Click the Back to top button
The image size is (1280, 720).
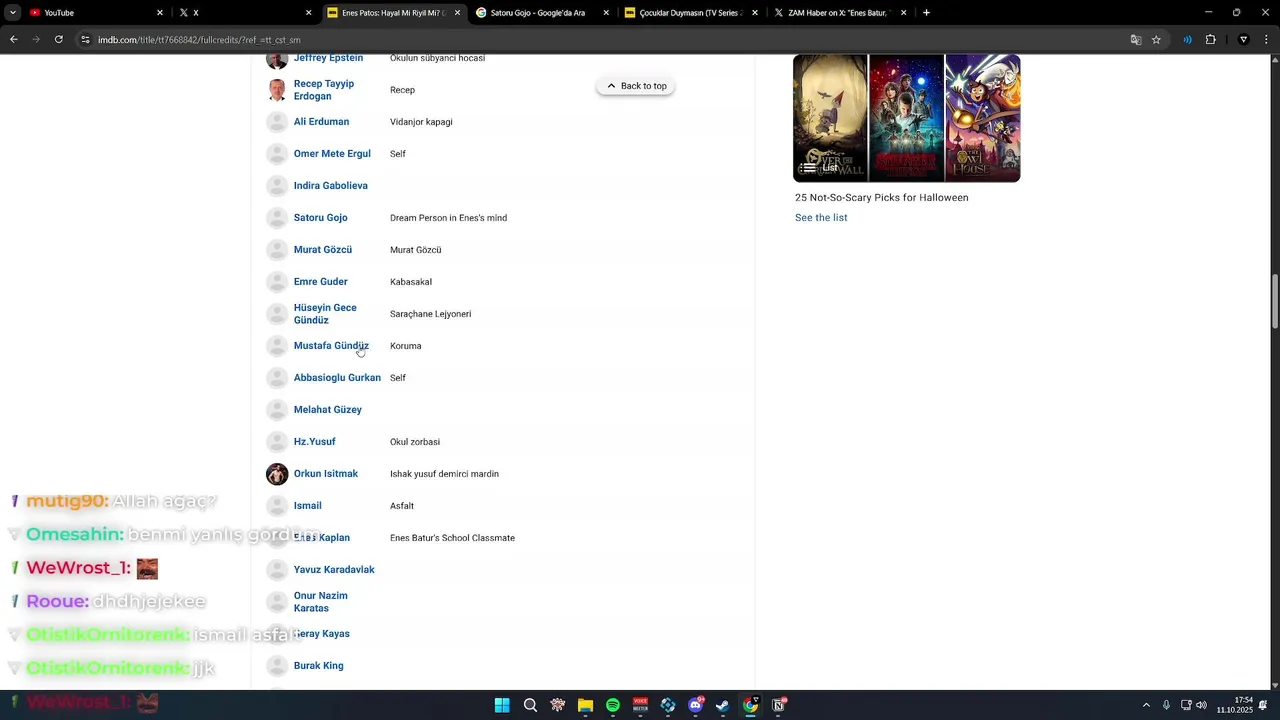click(x=636, y=86)
